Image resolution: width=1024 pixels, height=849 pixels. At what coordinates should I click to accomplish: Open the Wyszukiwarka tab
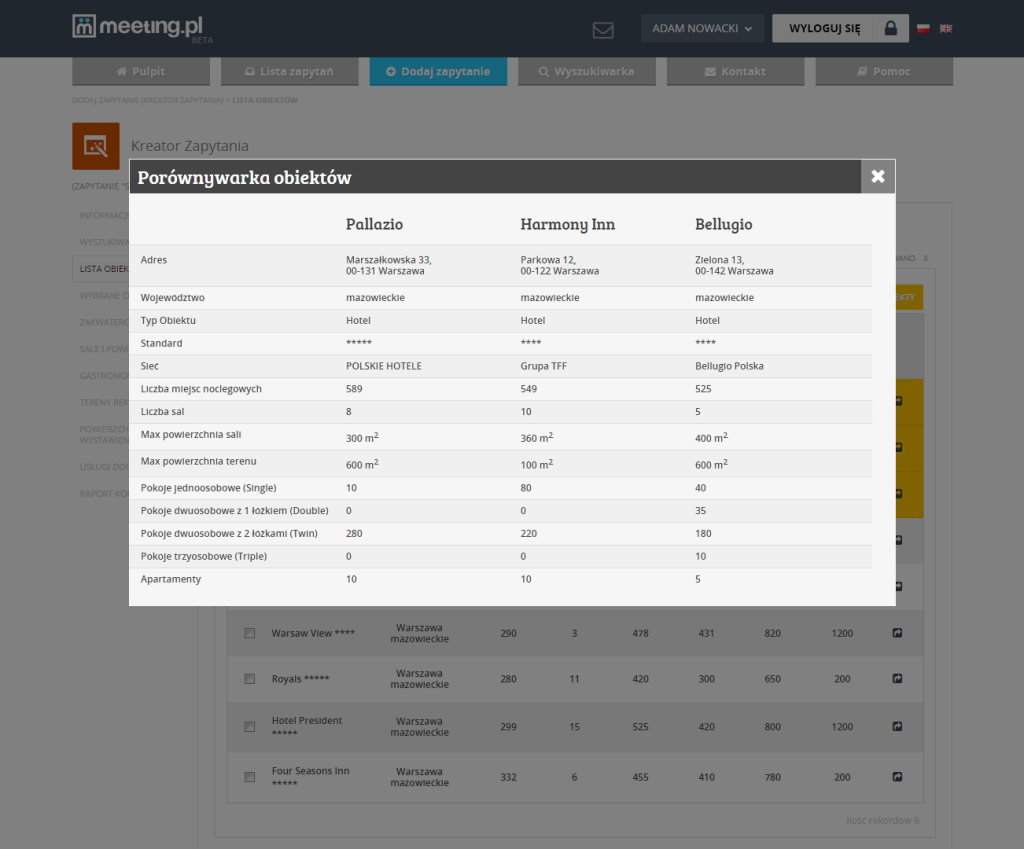point(586,71)
